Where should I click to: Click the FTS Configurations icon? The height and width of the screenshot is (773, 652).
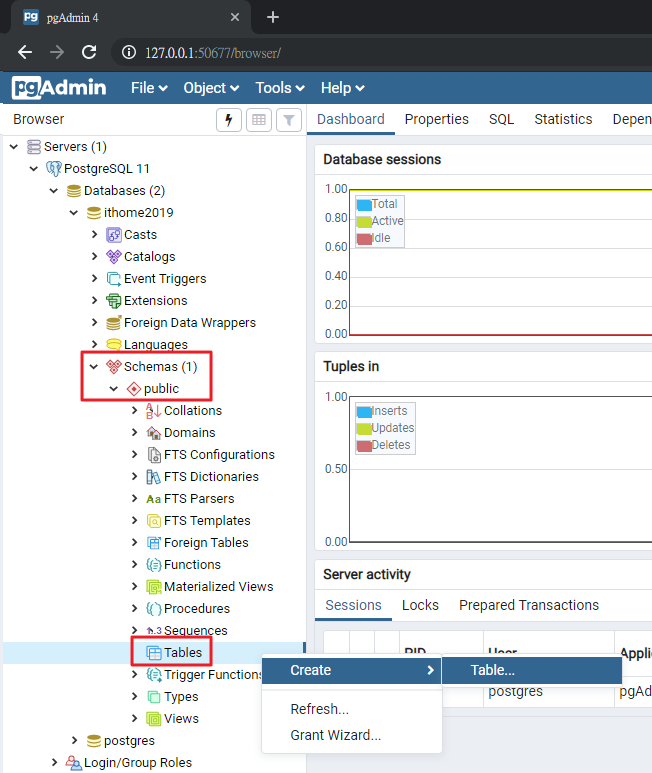click(154, 455)
